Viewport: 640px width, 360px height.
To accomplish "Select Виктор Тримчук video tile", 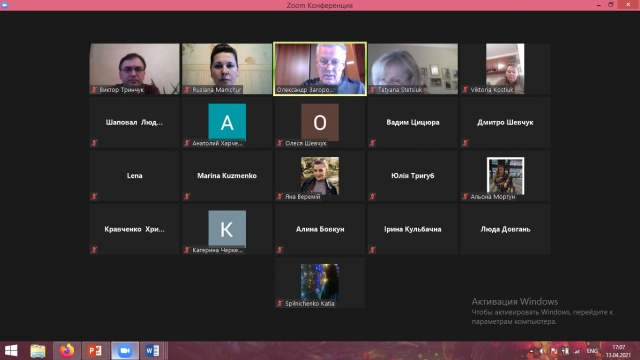I will click(134, 69).
